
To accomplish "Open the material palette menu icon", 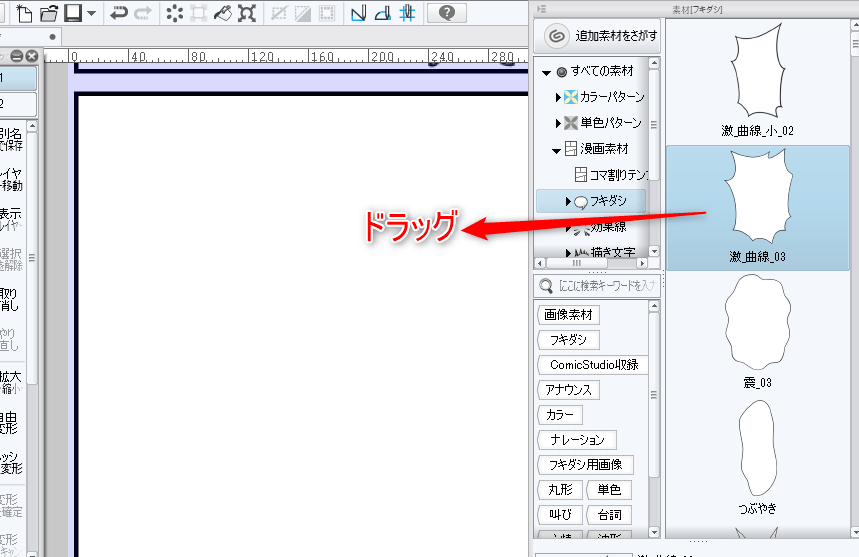I will click(541, 9).
